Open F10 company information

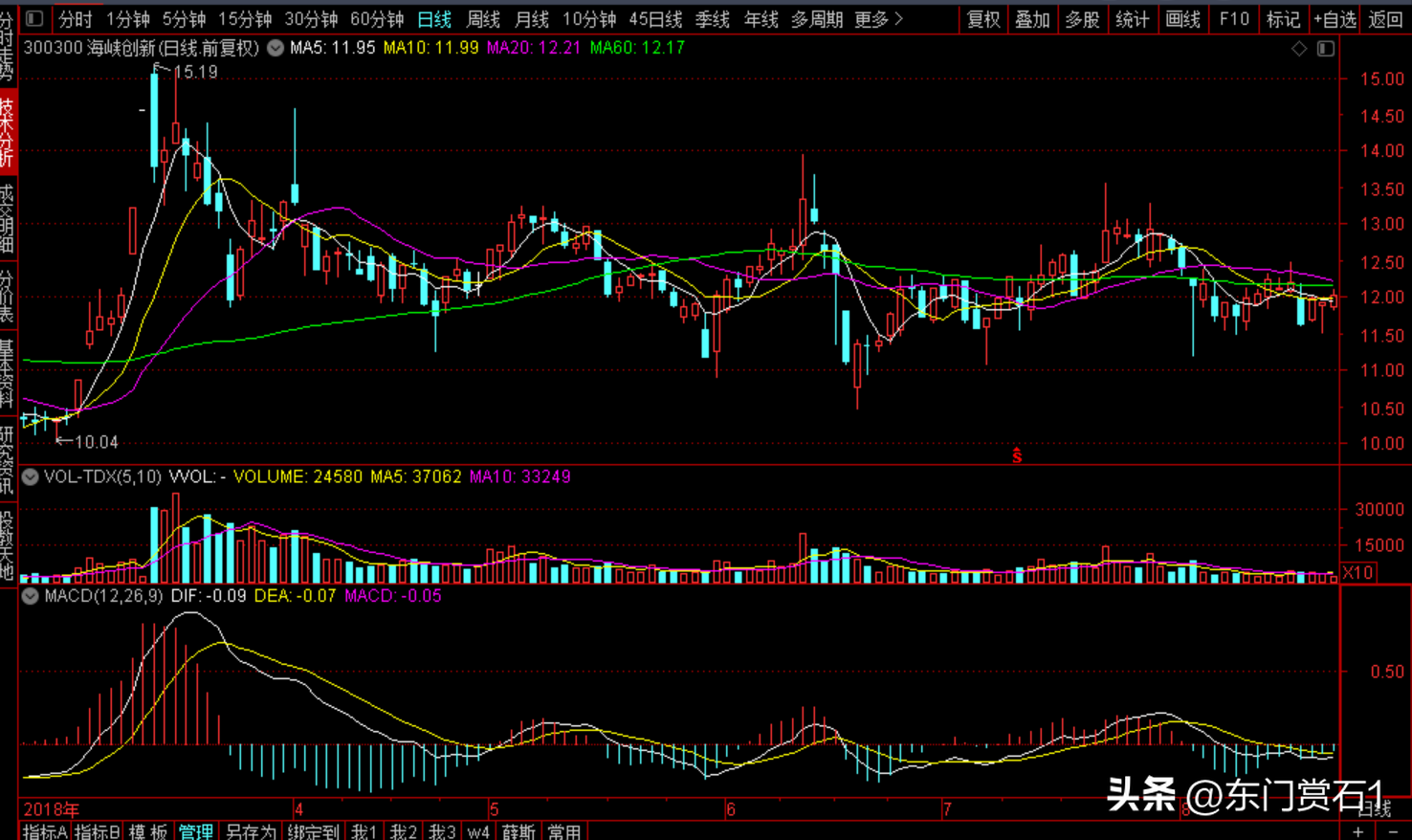(1233, 19)
